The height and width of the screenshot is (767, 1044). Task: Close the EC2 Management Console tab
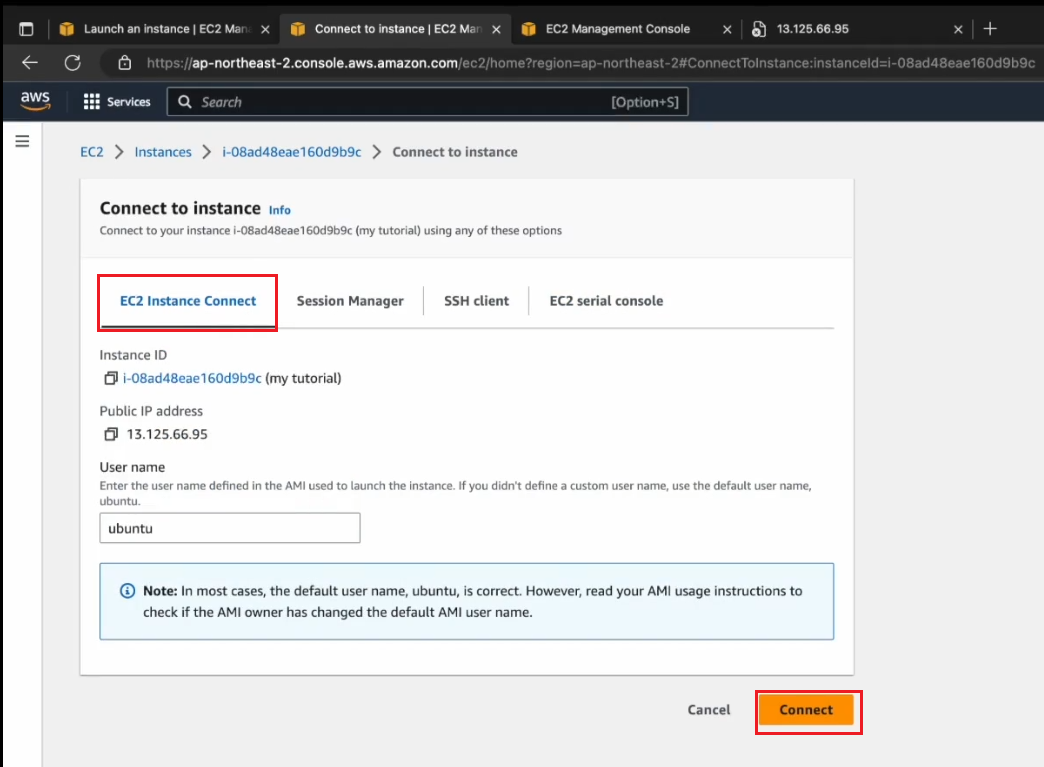pos(727,29)
